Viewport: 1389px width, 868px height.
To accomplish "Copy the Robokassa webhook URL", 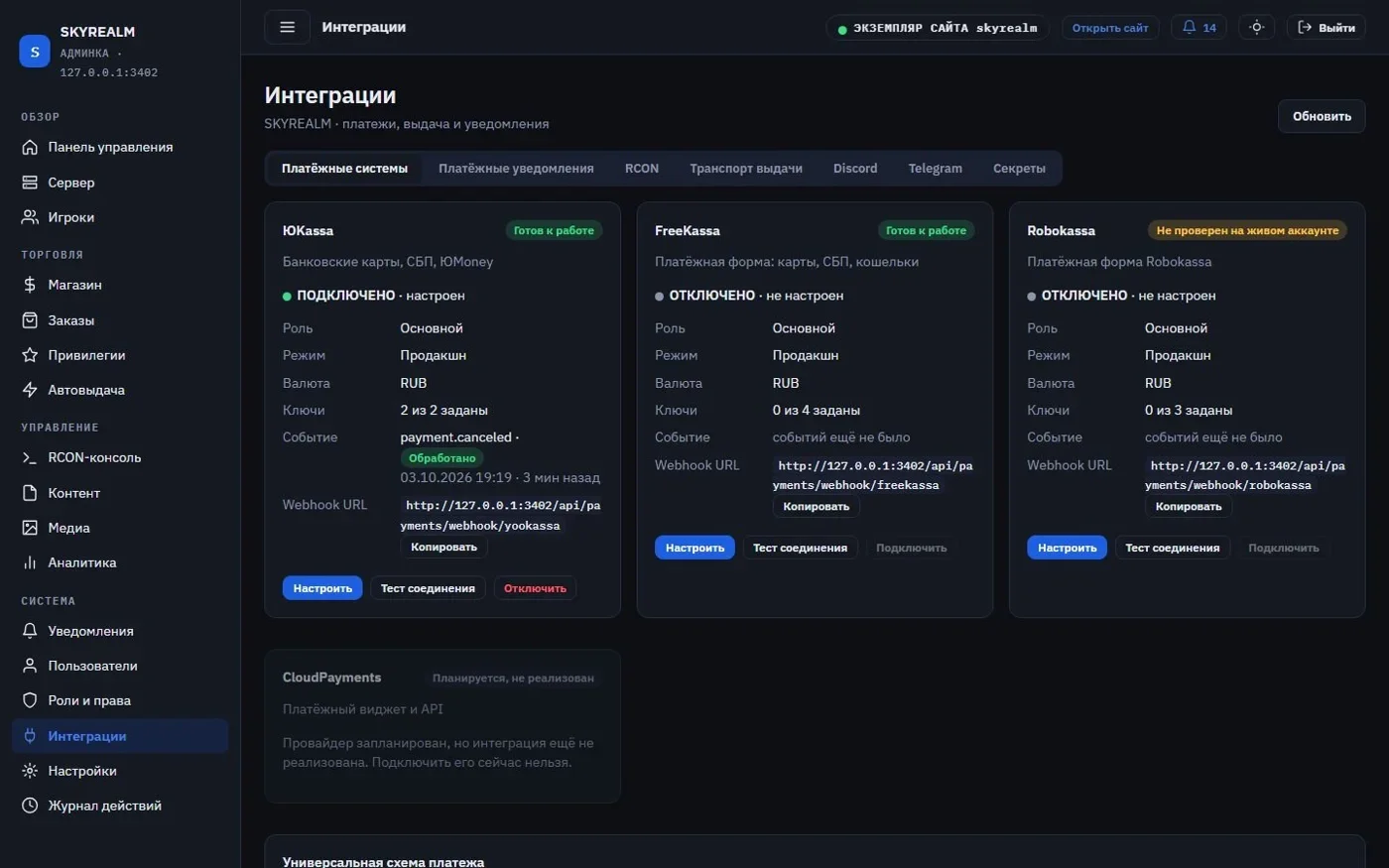I will [1189, 506].
